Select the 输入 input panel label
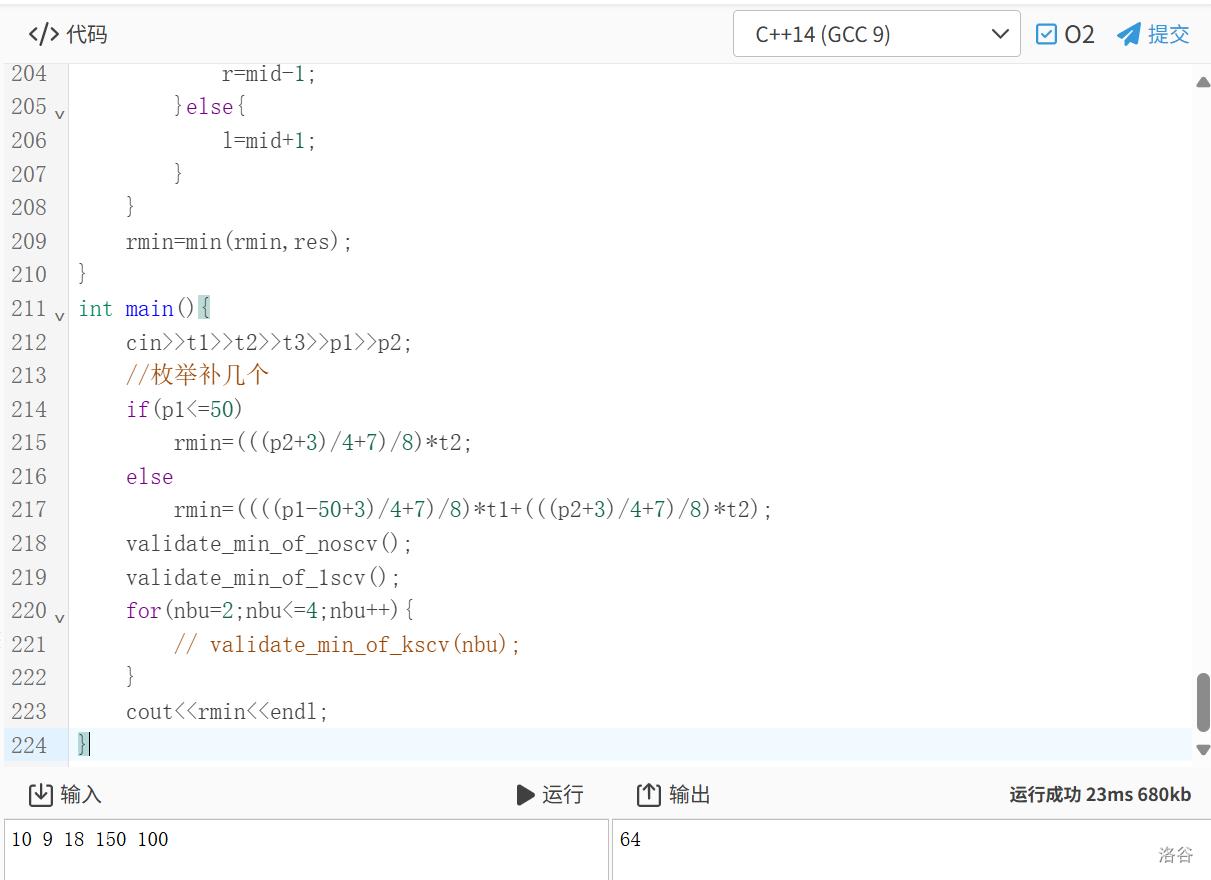 [x=81, y=795]
